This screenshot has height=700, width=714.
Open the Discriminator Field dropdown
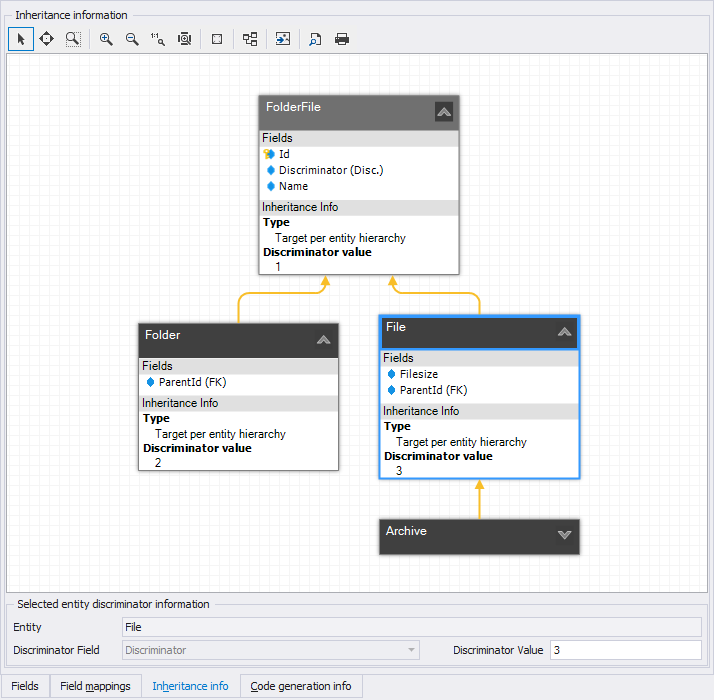pyautogui.click(x=411, y=650)
